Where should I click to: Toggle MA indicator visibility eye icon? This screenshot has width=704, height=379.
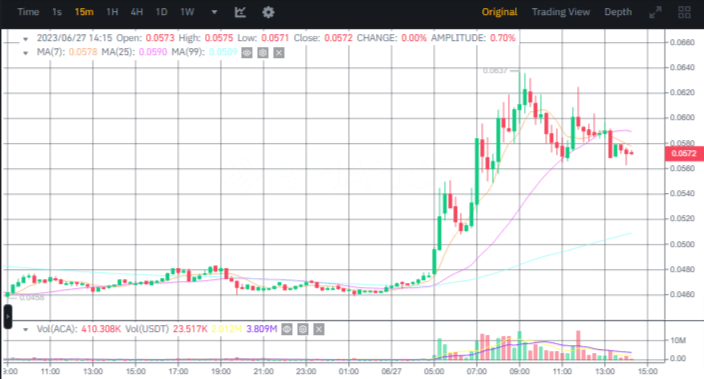(x=246, y=53)
